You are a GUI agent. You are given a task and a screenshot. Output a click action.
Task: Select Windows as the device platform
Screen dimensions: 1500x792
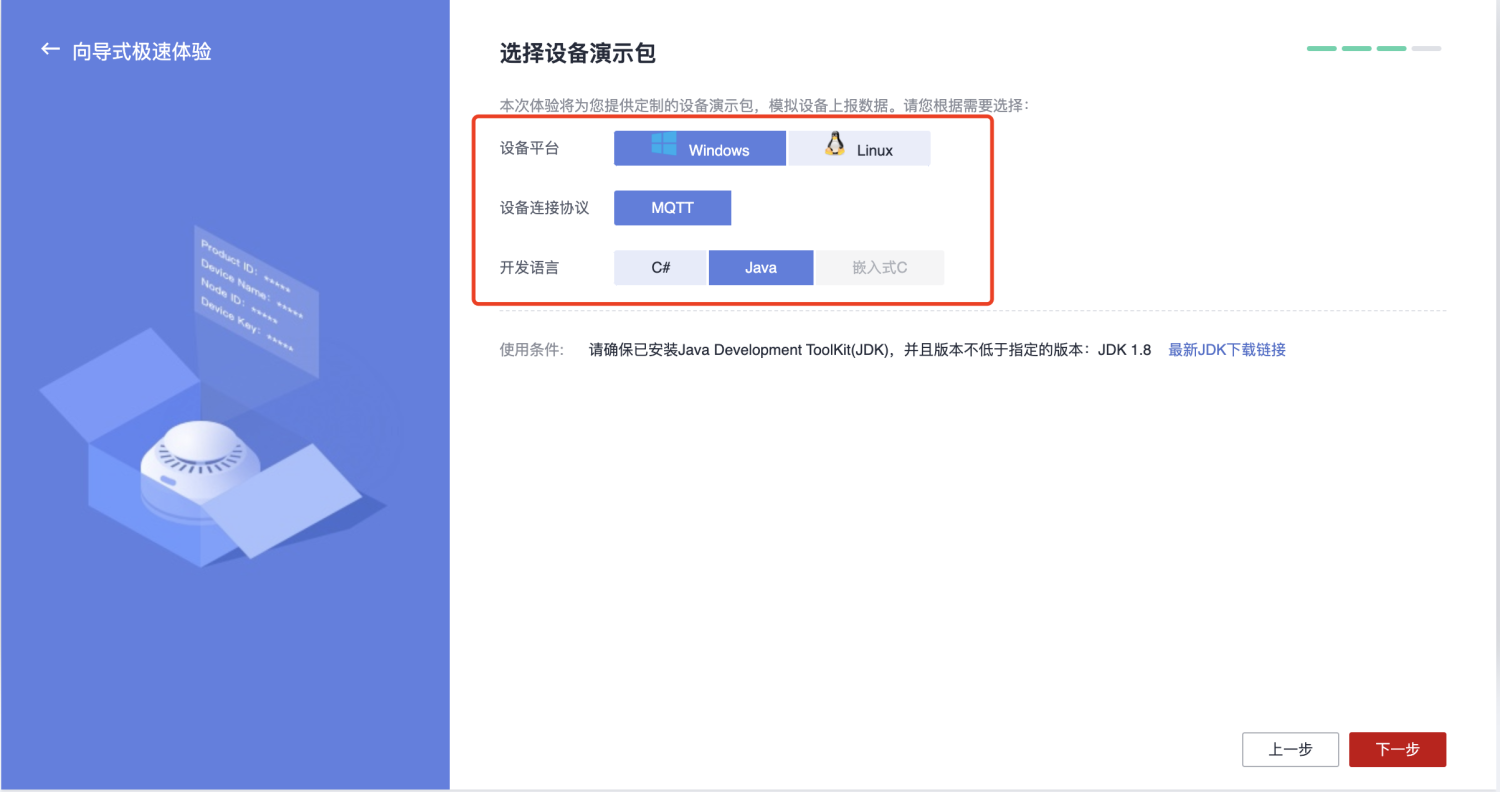click(700, 149)
